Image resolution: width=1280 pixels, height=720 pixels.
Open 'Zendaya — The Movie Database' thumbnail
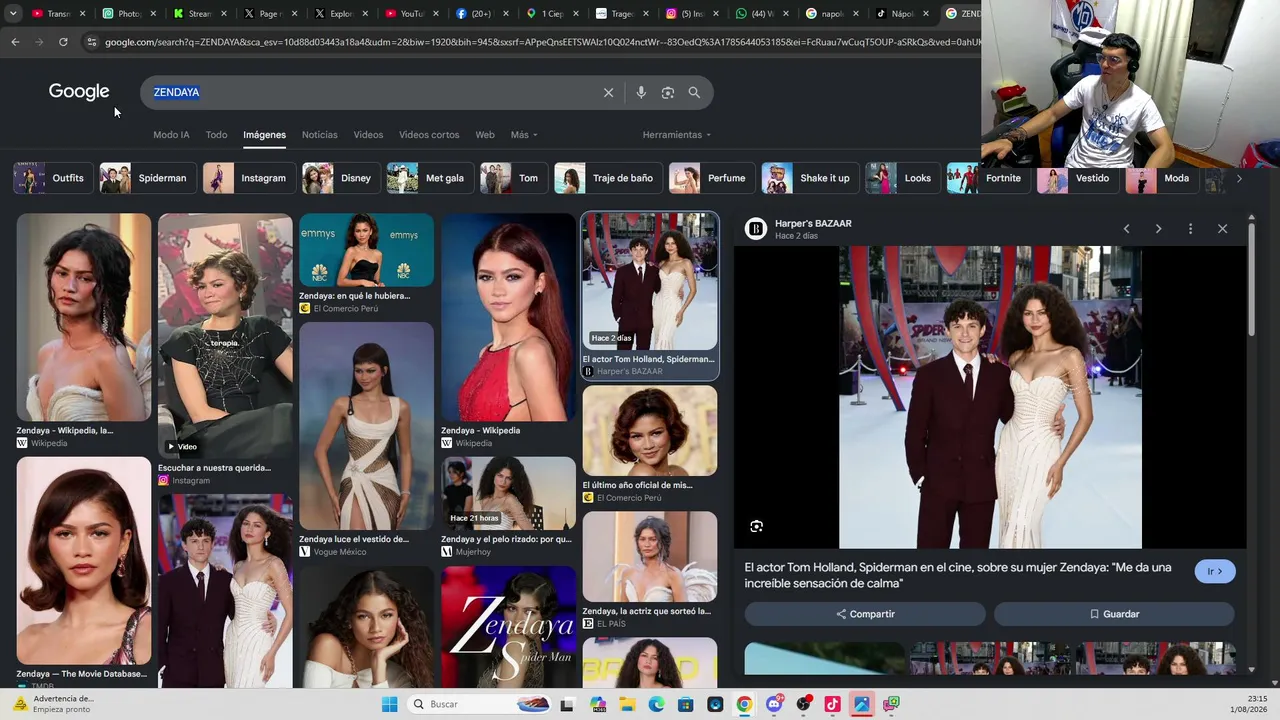point(84,561)
